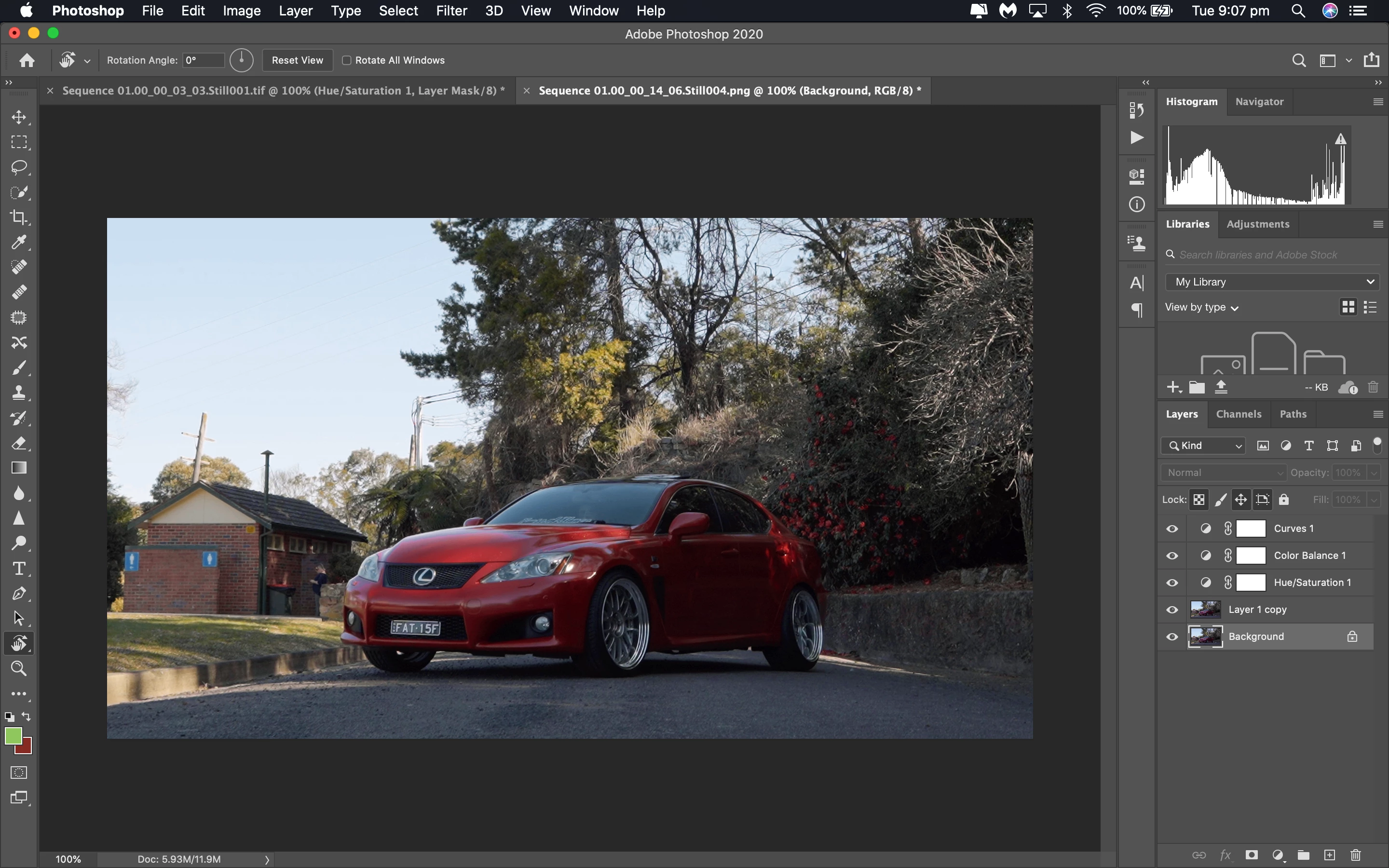Viewport: 1389px width, 868px height.
Task: Pick the Eyedropper tool
Action: 19,242
